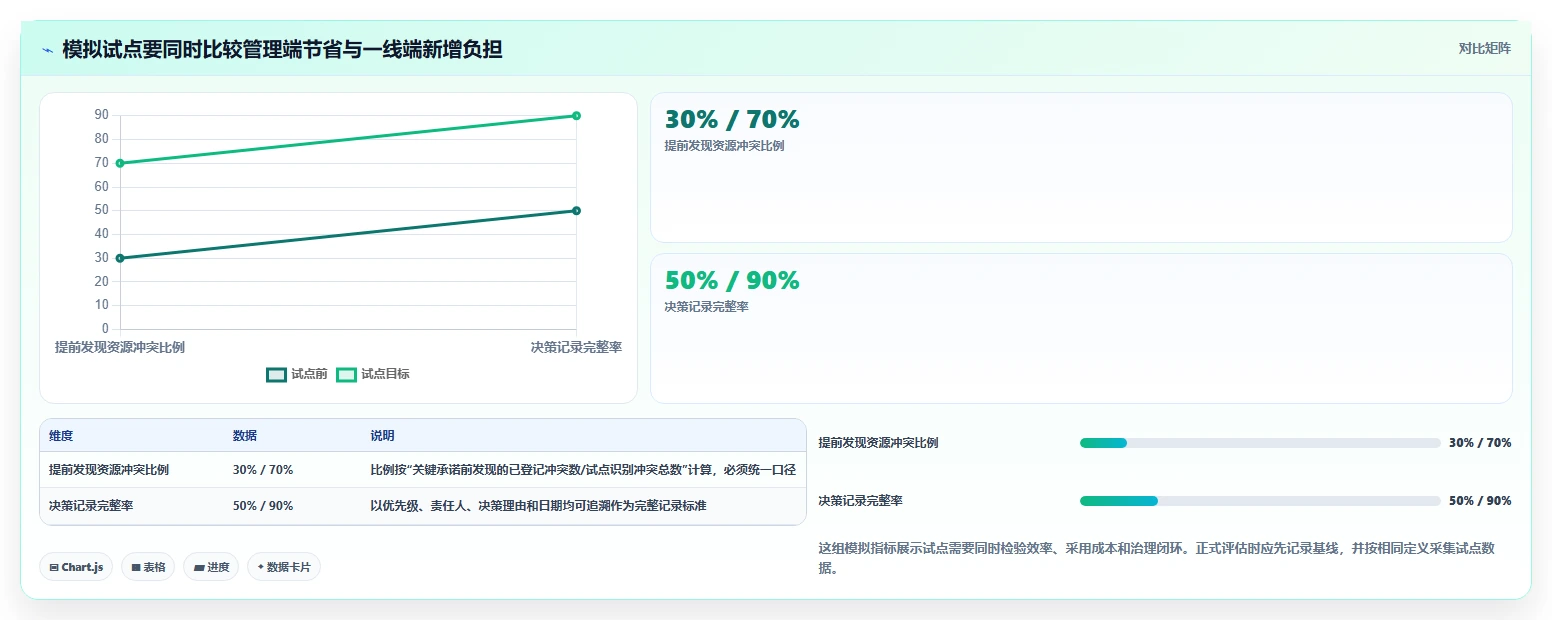Click the 试点目标 point at value 70
The width and height of the screenshot is (1552, 620).
[120, 163]
